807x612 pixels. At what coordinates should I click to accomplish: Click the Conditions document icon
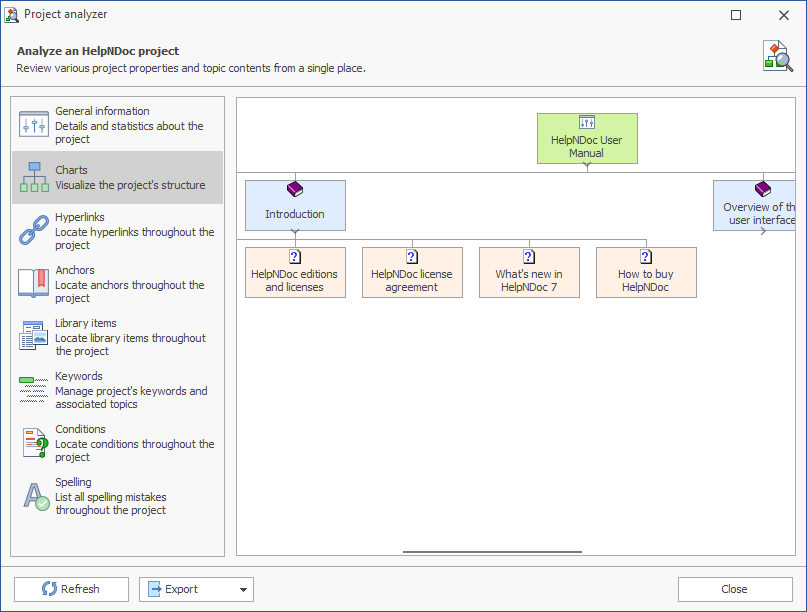[x=35, y=442]
